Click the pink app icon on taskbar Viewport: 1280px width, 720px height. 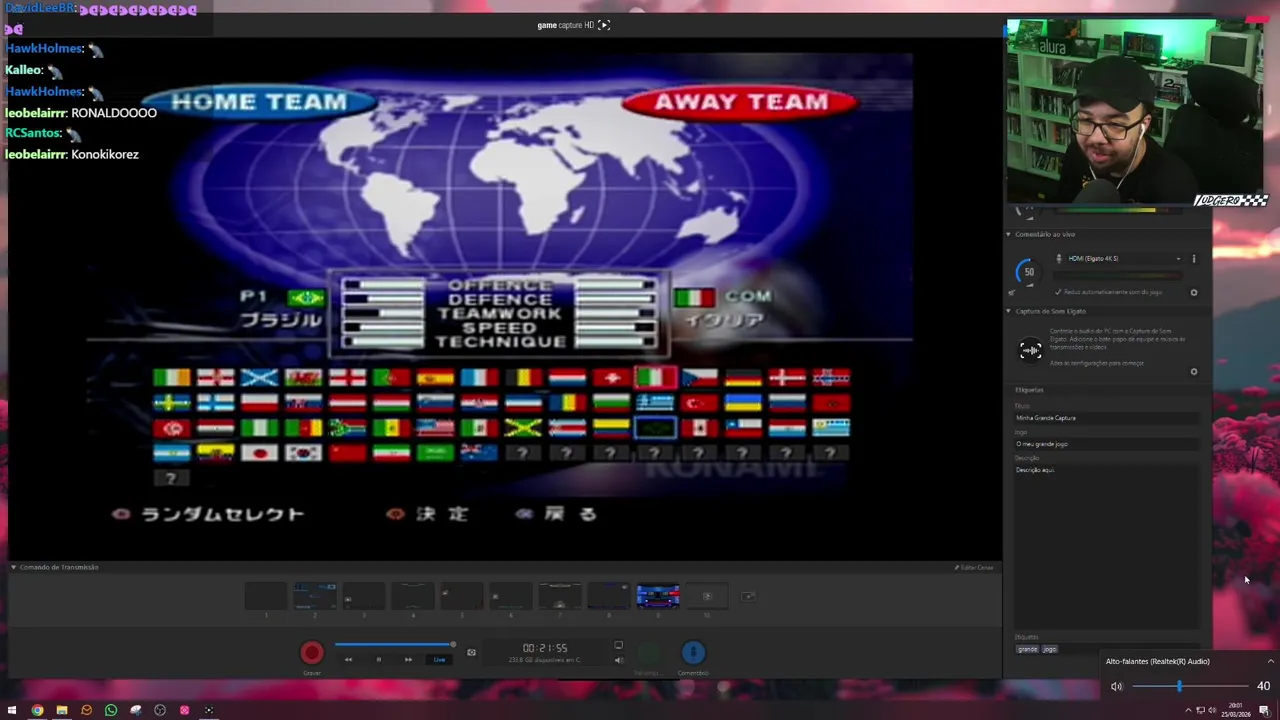(x=184, y=710)
